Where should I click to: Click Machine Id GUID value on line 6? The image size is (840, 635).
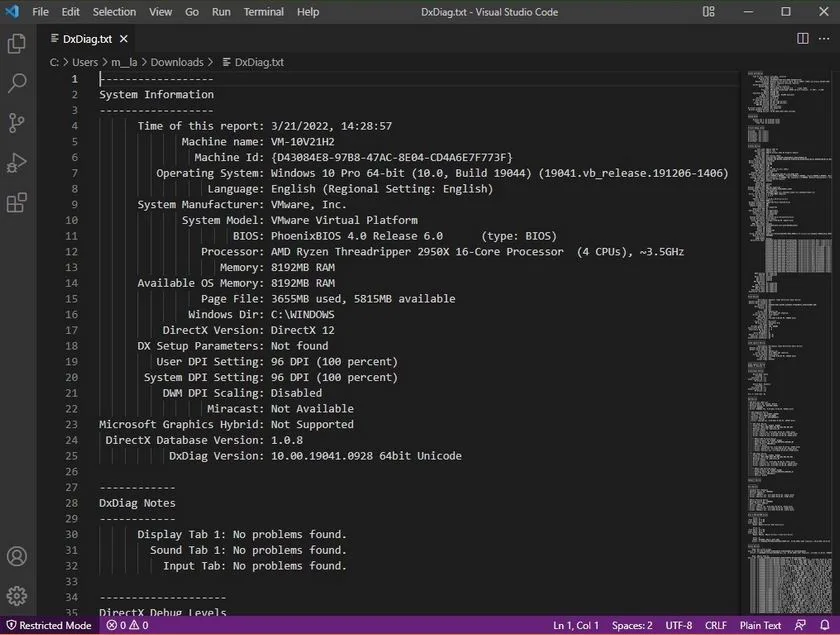392,158
